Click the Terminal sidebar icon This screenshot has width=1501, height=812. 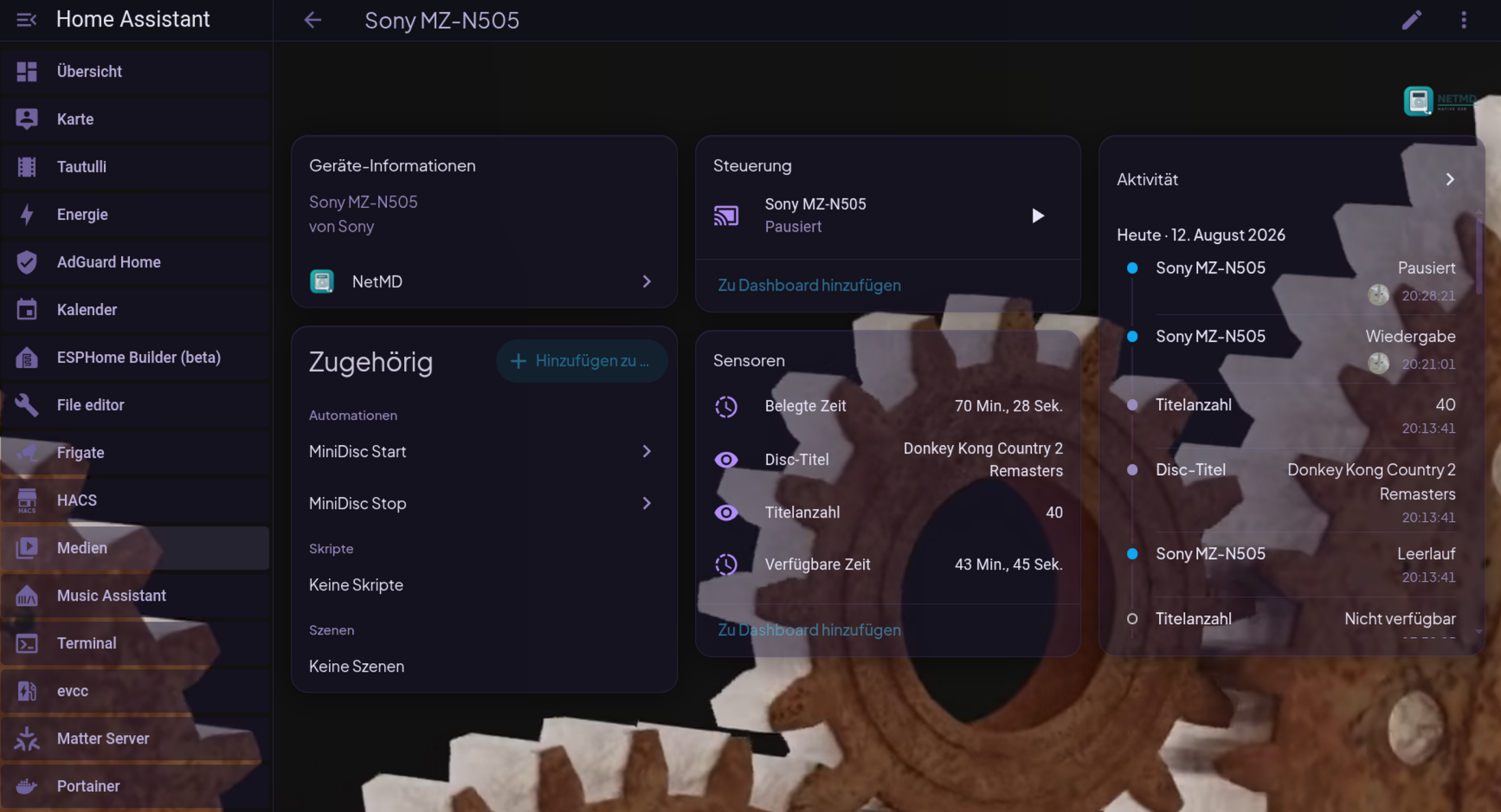27,643
